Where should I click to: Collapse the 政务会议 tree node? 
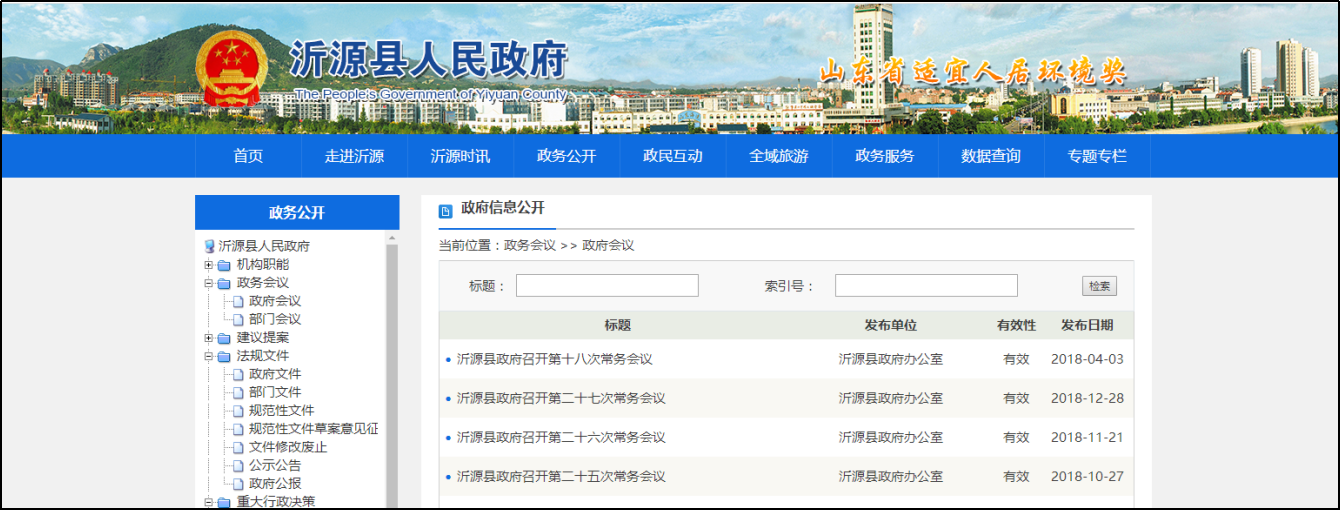click(x=209, y=283)
